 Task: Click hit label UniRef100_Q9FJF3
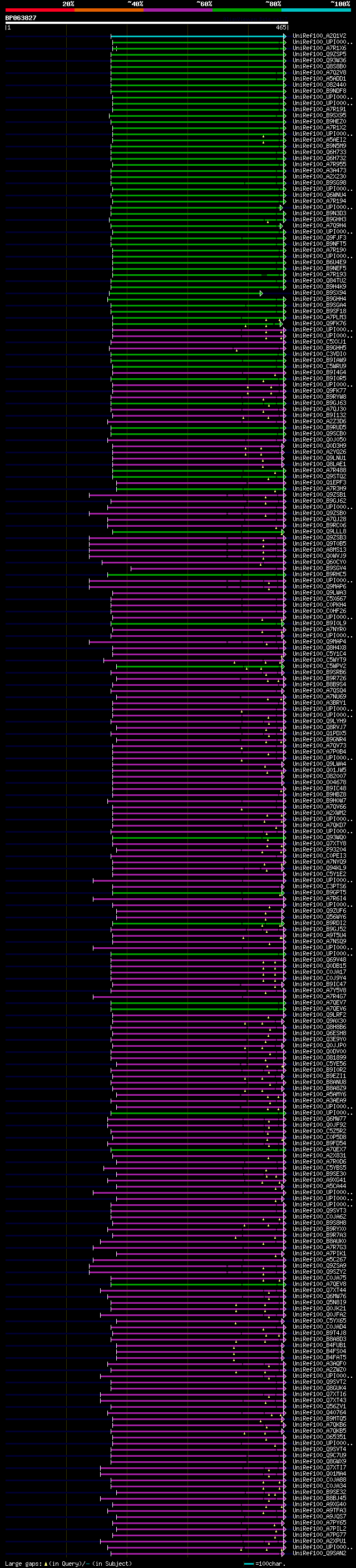(319, 238)
